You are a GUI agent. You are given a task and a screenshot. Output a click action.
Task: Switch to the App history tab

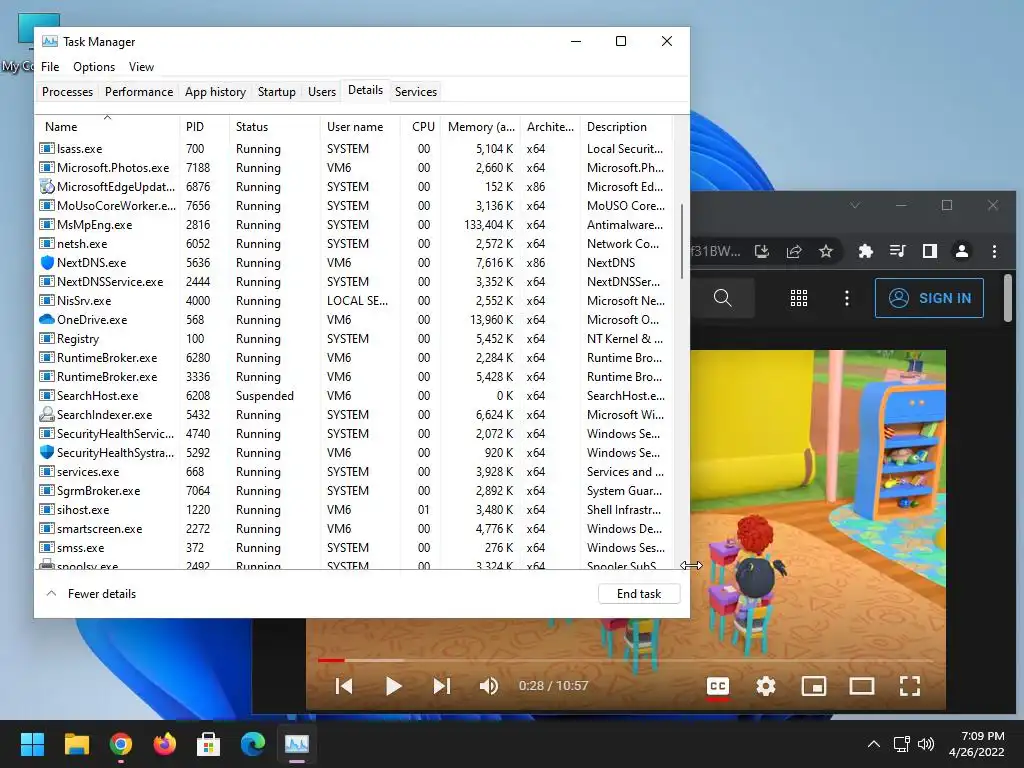click(x=216, y=91)
